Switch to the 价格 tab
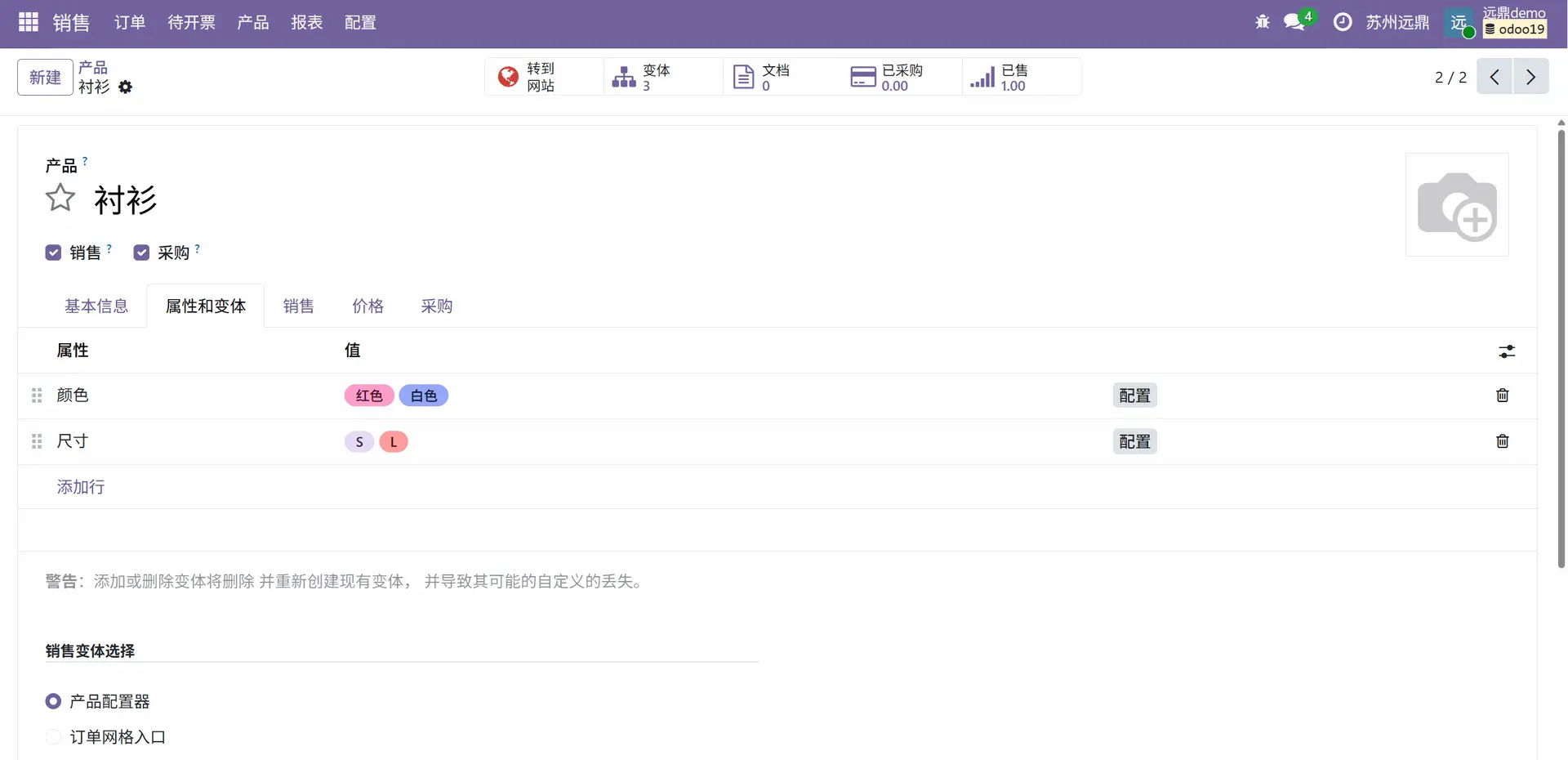The image size is (1568, 760). click(367, 306)
